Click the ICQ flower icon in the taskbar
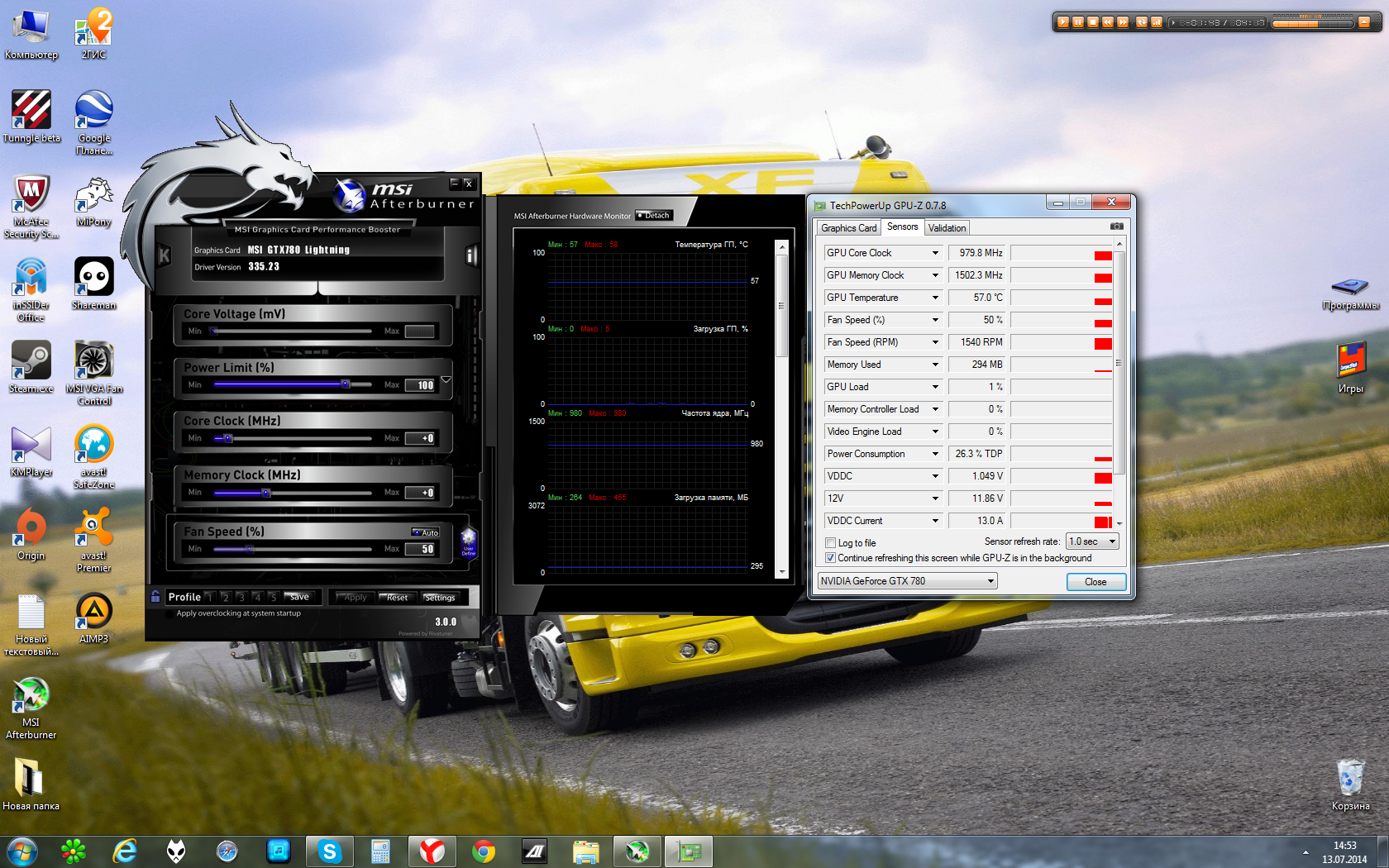Screen dimensions: 1389x868 pos(74,851)
